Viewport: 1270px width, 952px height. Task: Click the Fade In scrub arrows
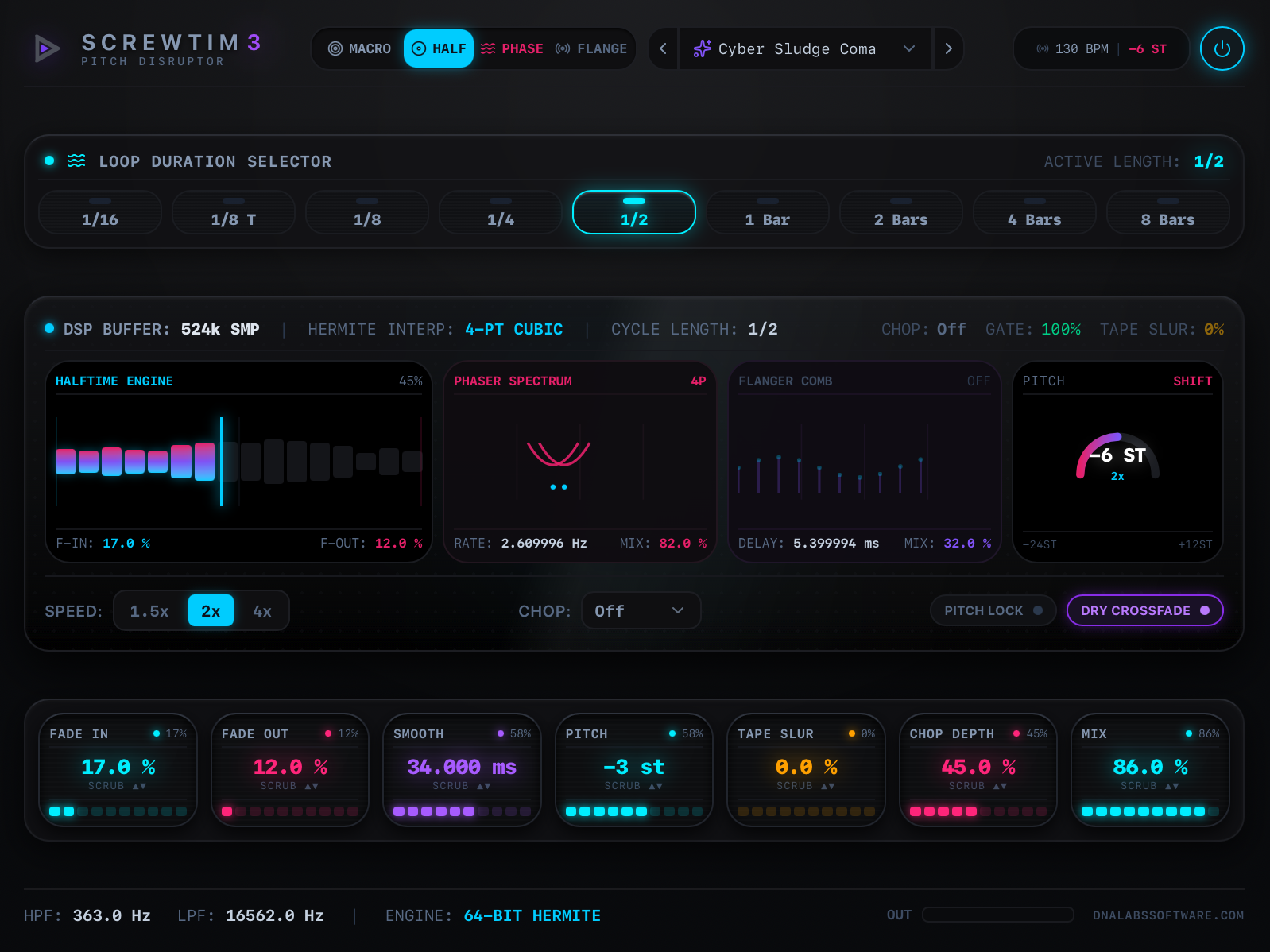(139, 786)
